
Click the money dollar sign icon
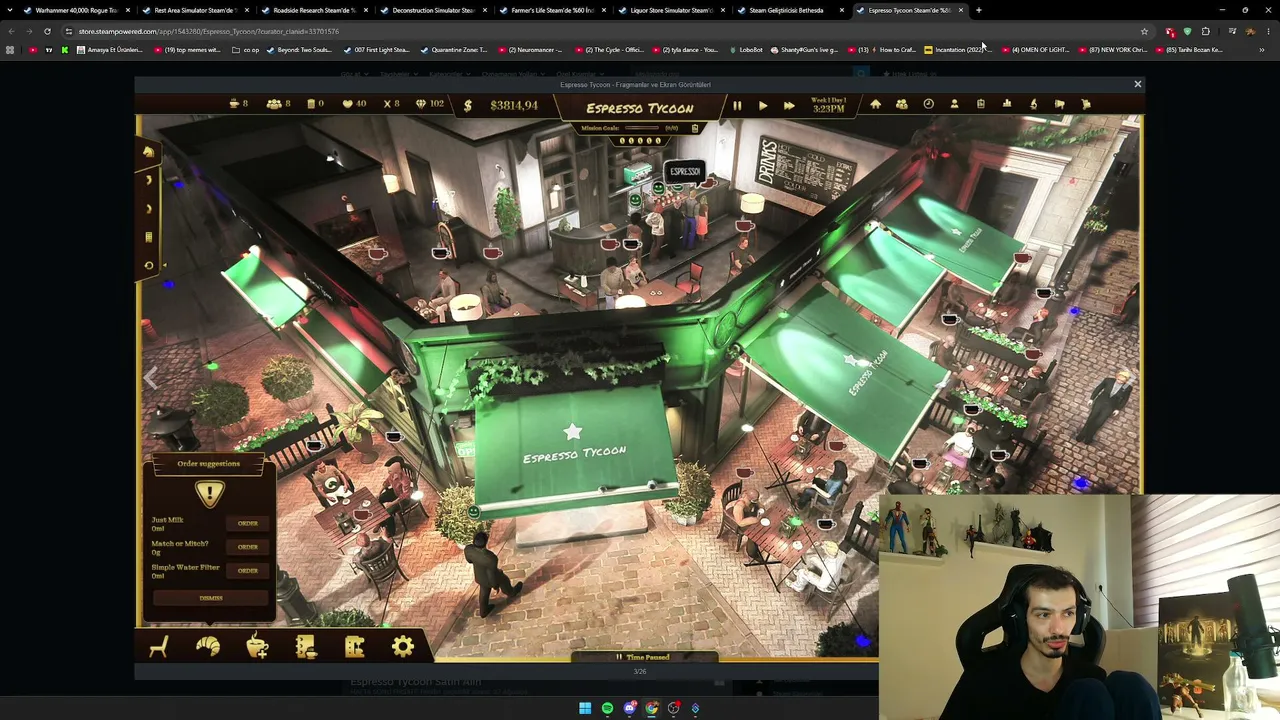pos(467,105)
